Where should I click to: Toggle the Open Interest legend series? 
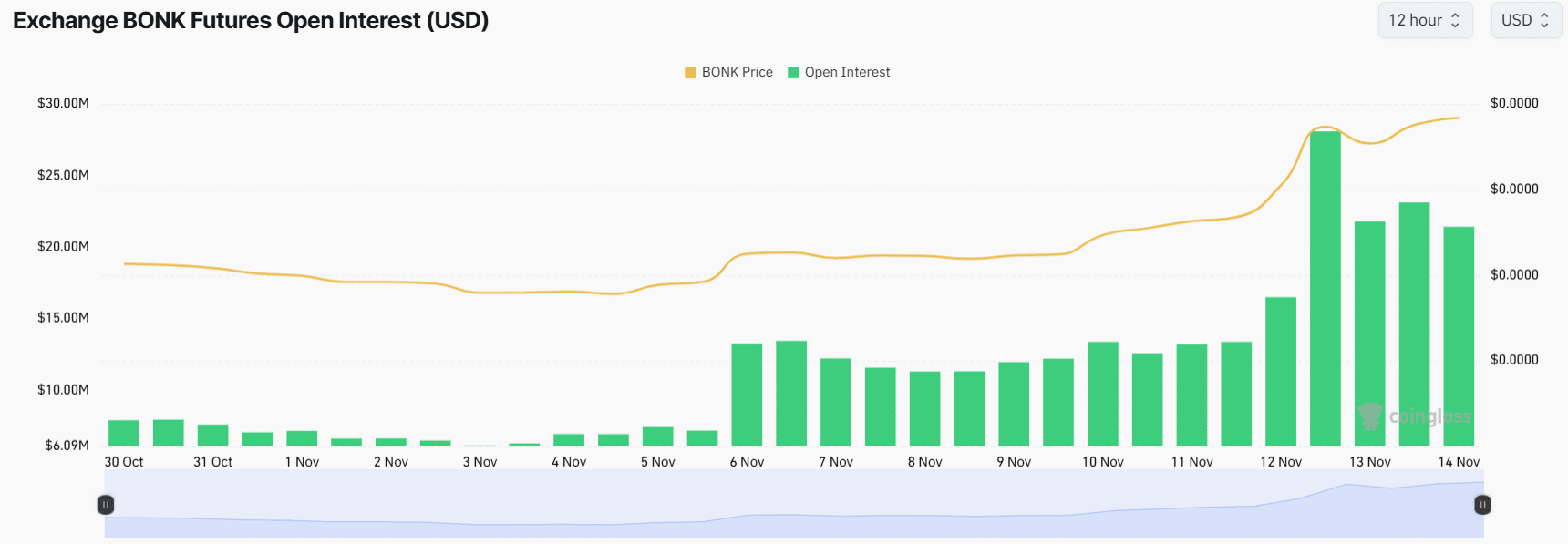839,72
